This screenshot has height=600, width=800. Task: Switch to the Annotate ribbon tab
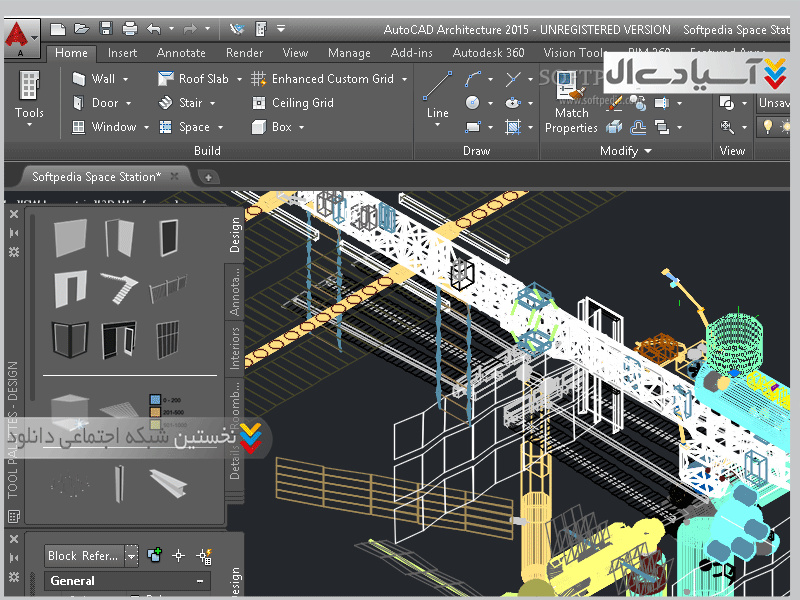(181, 53)
